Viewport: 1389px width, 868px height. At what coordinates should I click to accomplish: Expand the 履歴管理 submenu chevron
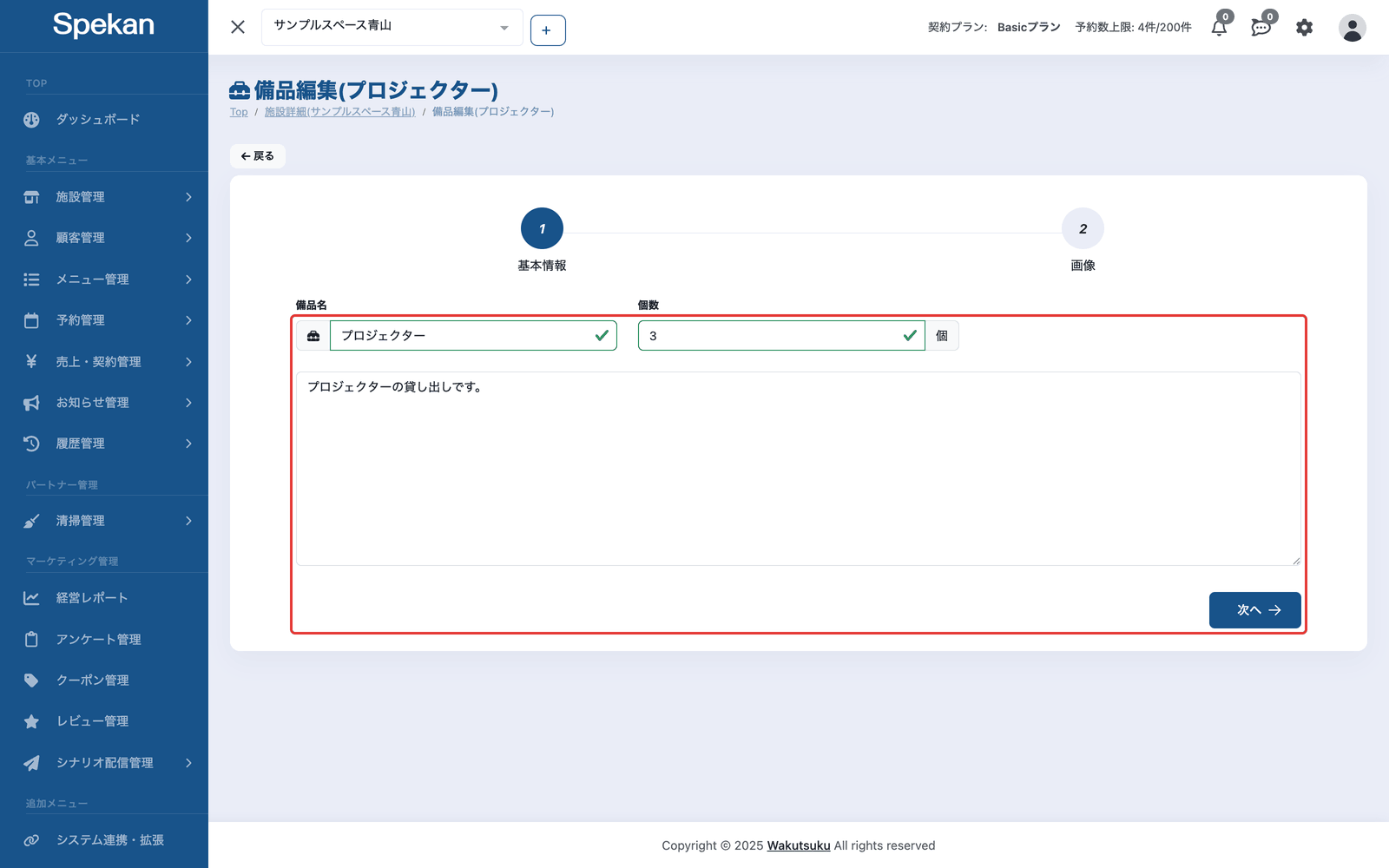pos(188,444)
